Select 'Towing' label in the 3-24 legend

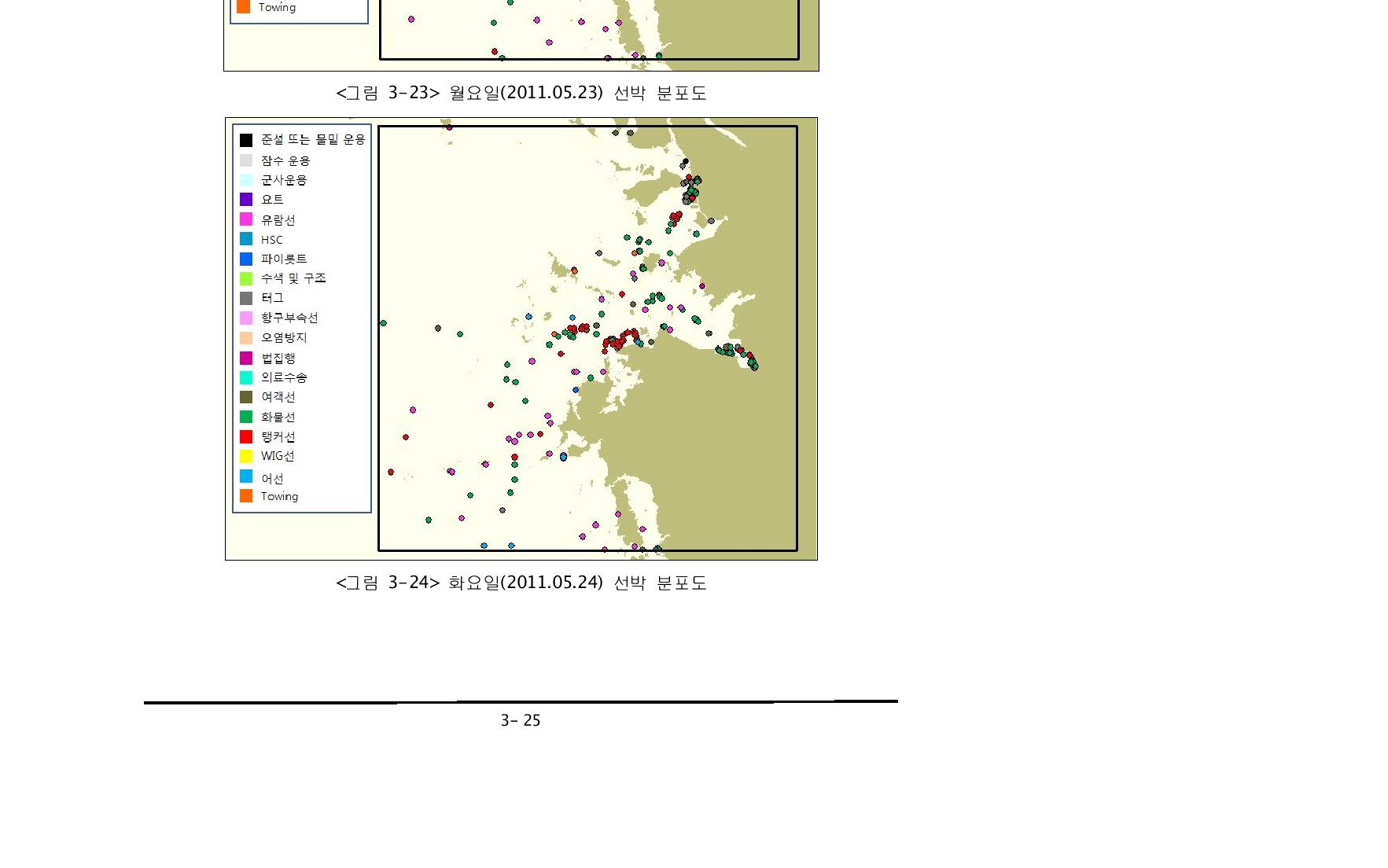click(x=279, y=497)
